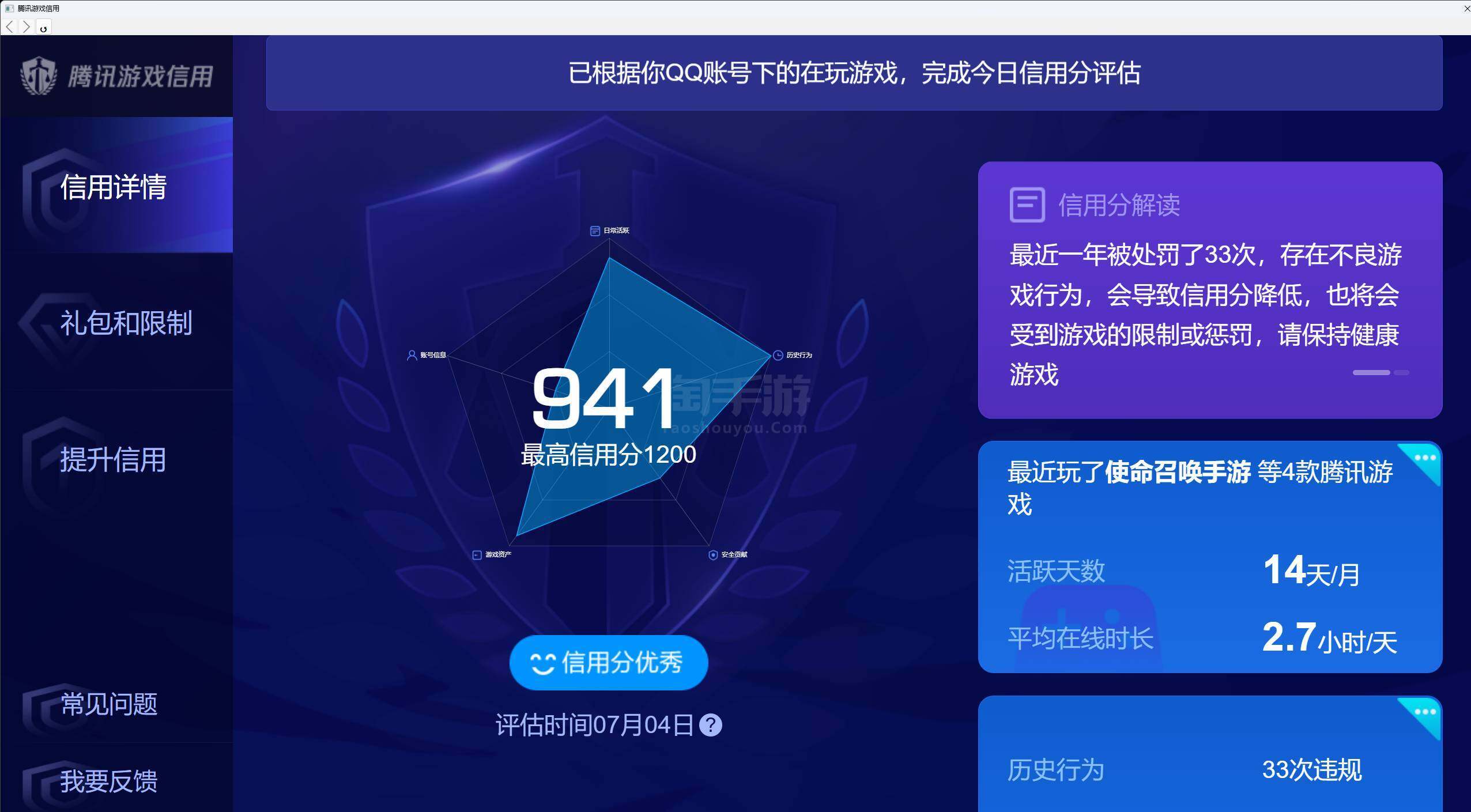Expand more options on recent games card
Screen dimensions: 1471x812
(x=1425, y=459)
